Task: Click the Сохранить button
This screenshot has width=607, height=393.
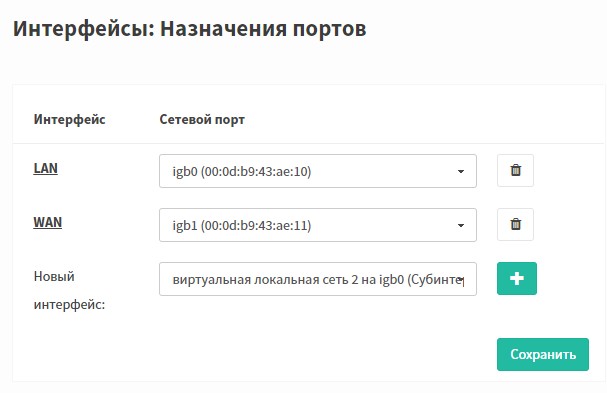Action: (543, 354)
